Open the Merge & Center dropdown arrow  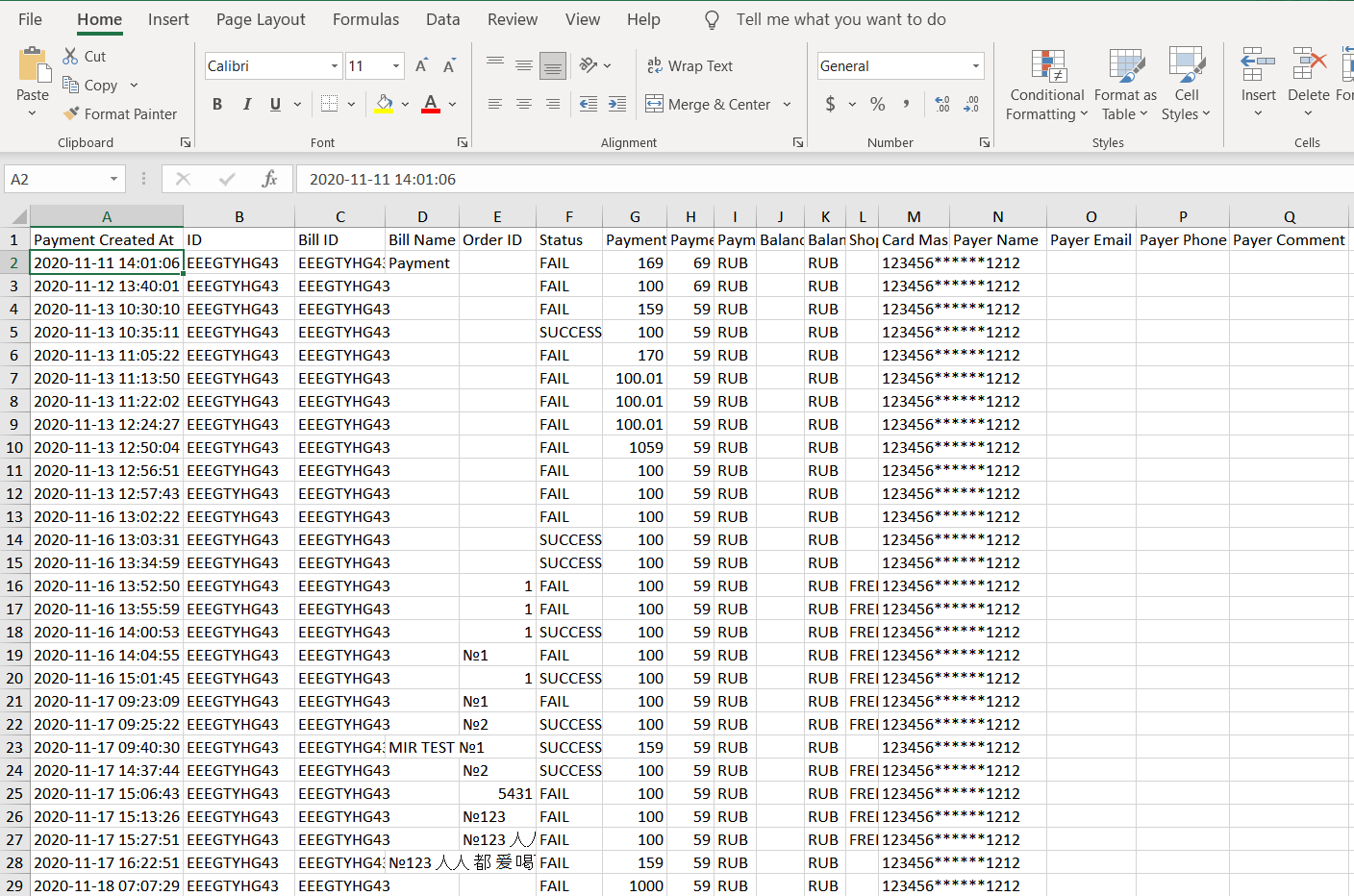pos(788,104)
